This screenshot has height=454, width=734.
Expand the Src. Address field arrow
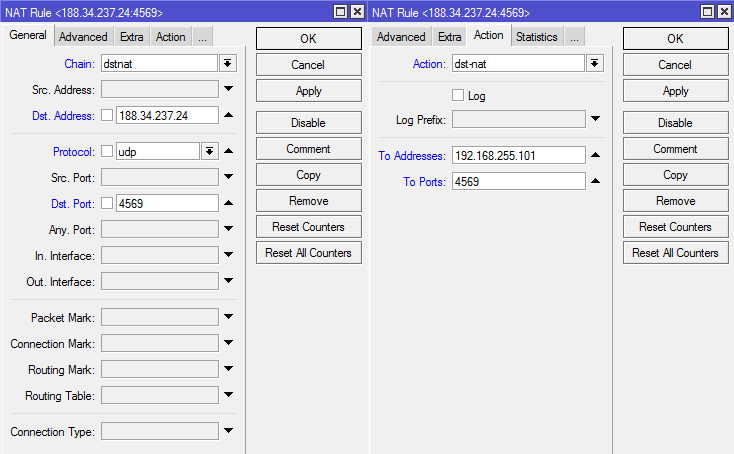(228, 89)
